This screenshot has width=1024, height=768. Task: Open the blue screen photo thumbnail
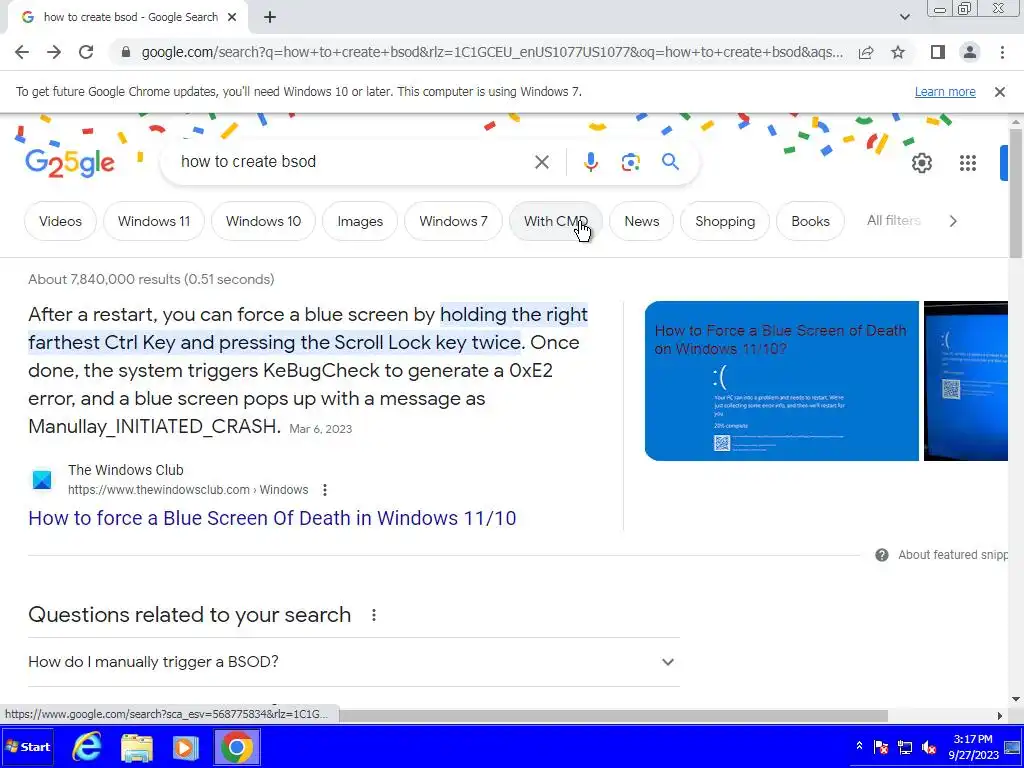(966, 381)
